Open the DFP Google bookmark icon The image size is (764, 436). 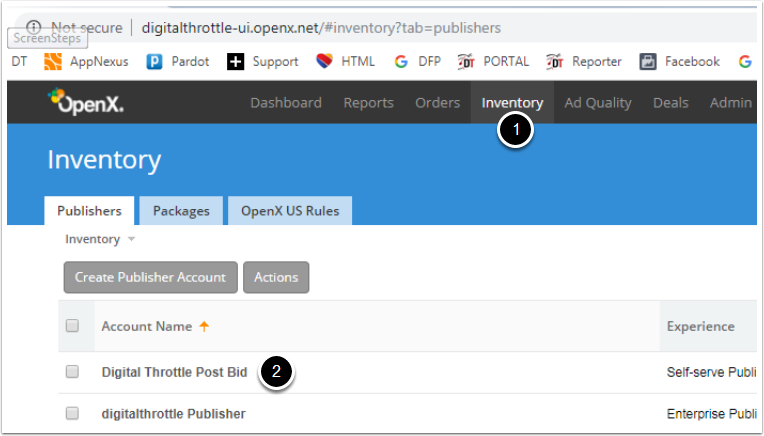[401, 62]
